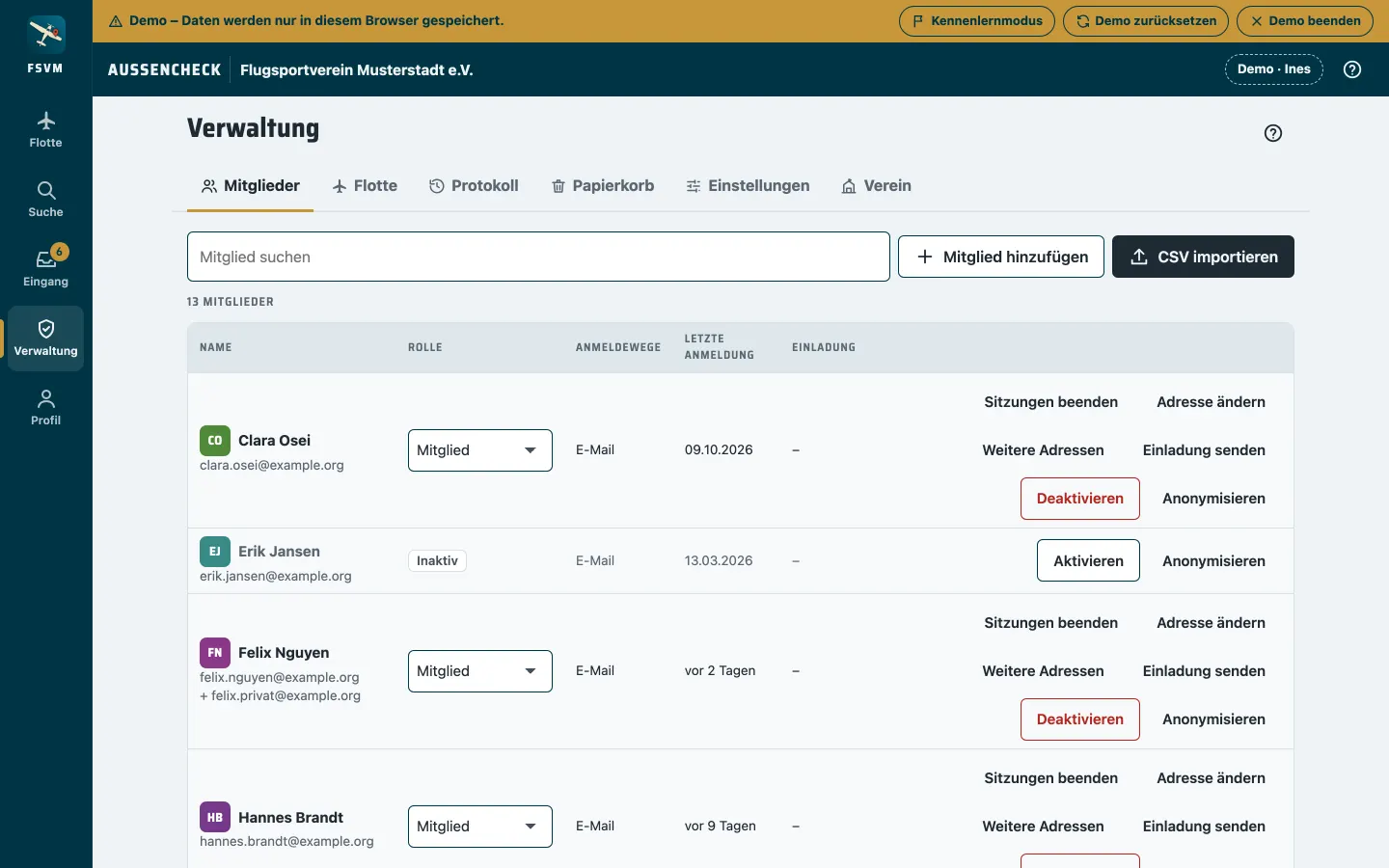The height and width of the screenshot is (868, 1389).
Task: Click Einladung senden for Clara Osei
Action: pos(1204,450)
